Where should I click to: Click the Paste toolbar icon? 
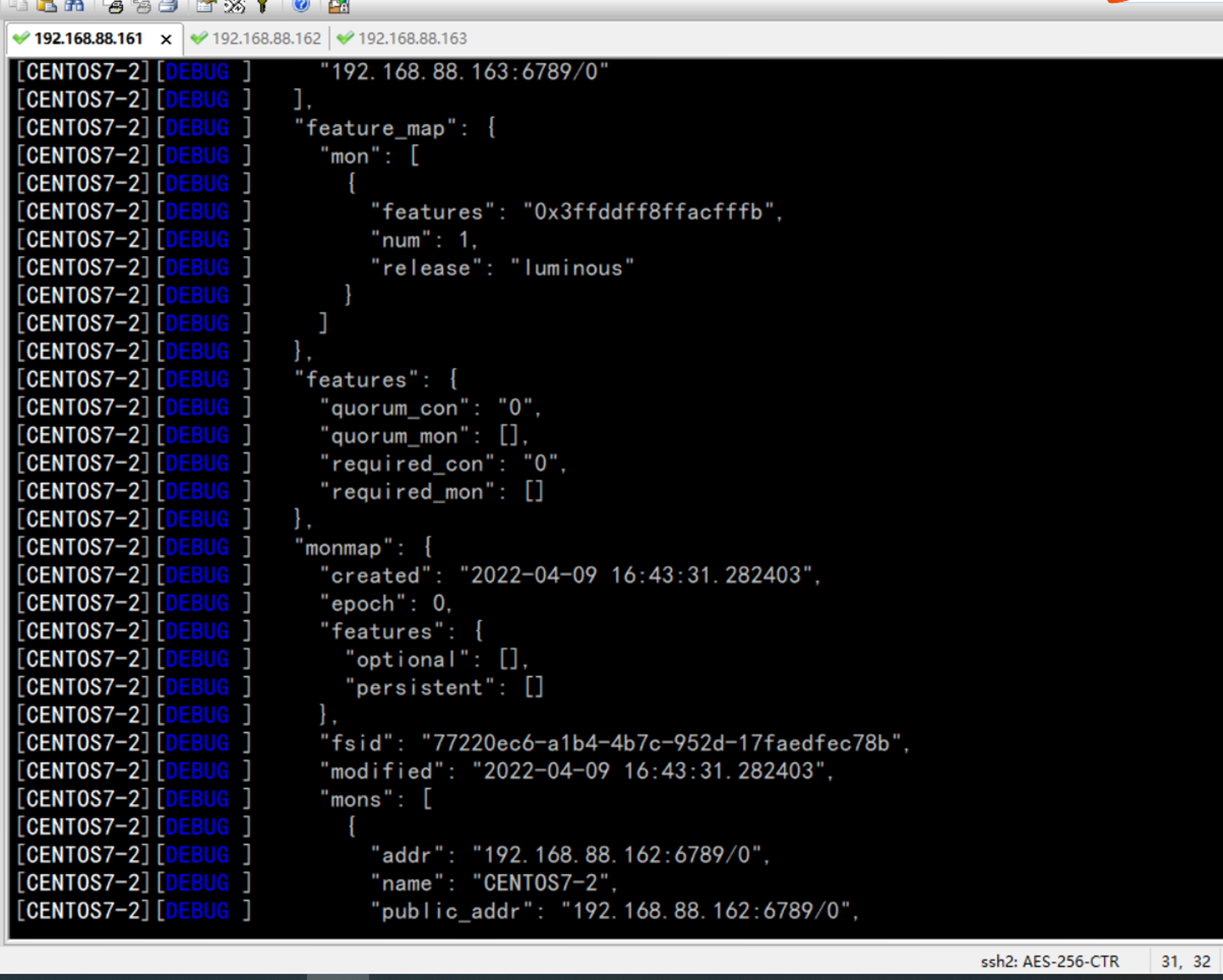tap(46, 5)
